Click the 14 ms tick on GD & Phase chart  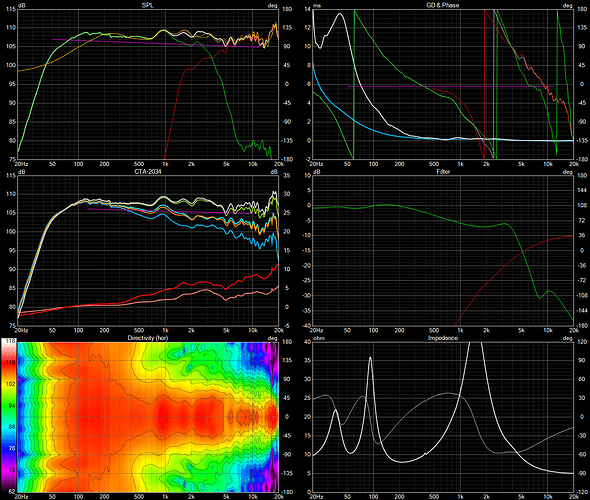[308, 9]
